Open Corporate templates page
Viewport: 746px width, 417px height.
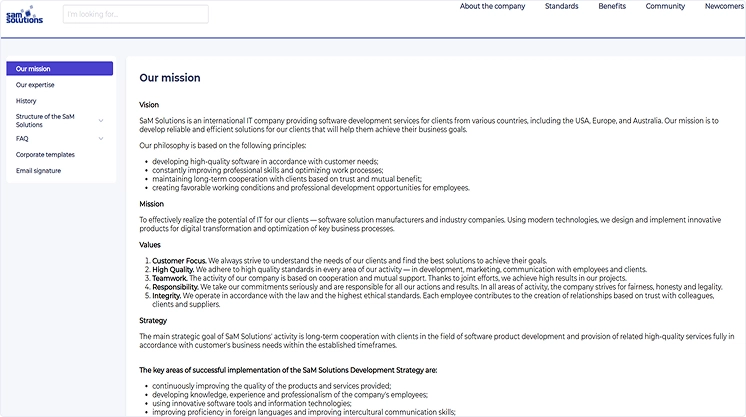pos(45,155)
